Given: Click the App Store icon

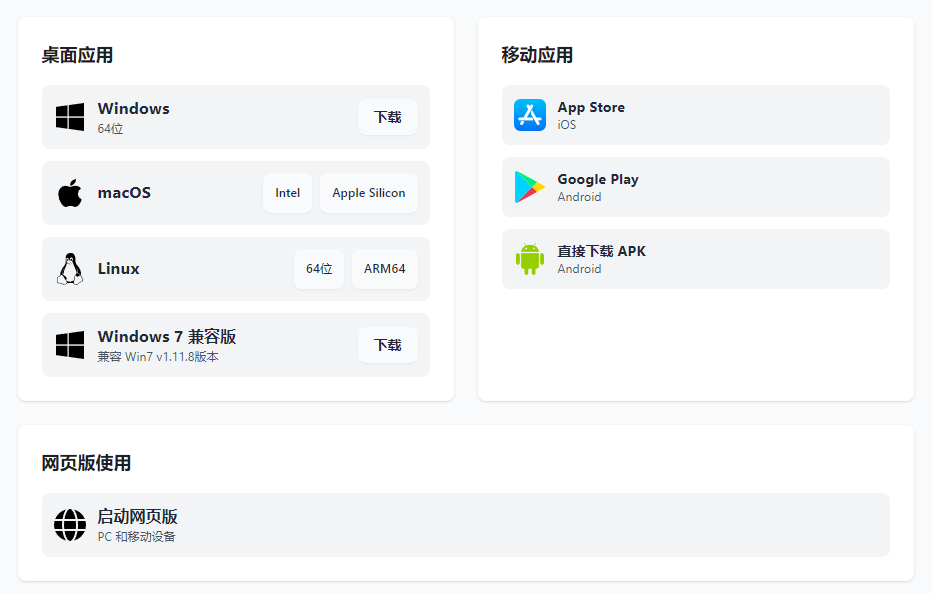Looking at the screenshot, I should pyautogui.click(x=530, y=115).
